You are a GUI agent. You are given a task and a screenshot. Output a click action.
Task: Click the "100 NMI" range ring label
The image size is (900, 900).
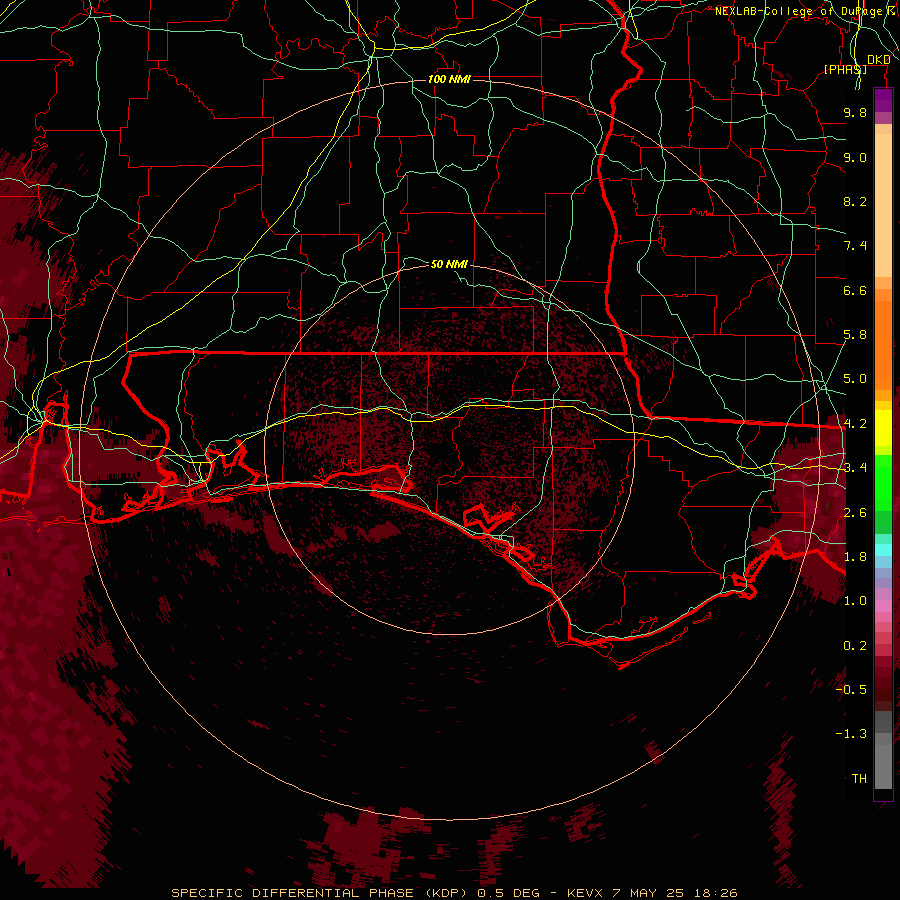(449, 79)
